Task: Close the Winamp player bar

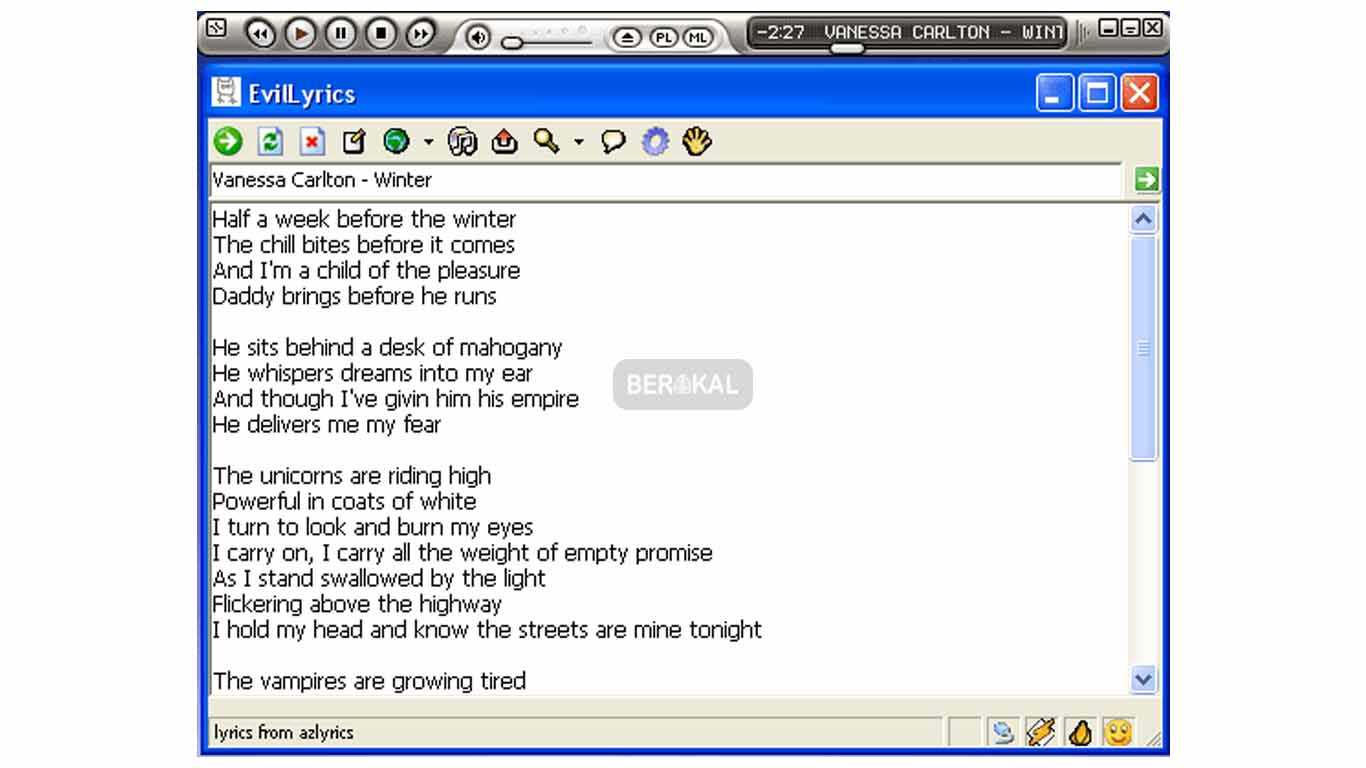Action: [1153, 29]
